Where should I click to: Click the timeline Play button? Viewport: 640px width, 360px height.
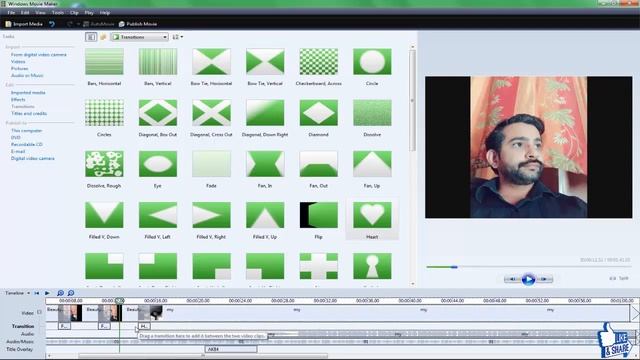click(47, 293)
